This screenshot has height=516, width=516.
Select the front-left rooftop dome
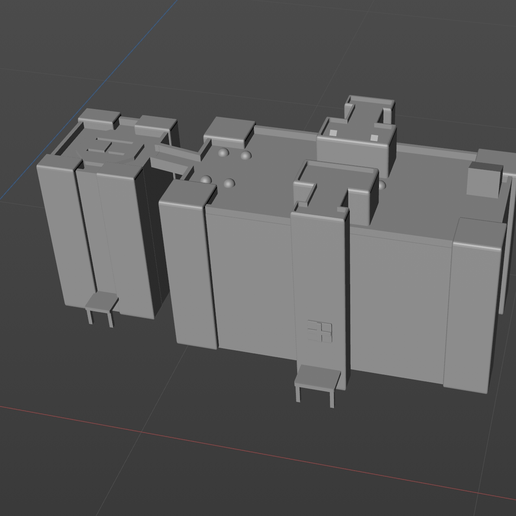(206, 179)
